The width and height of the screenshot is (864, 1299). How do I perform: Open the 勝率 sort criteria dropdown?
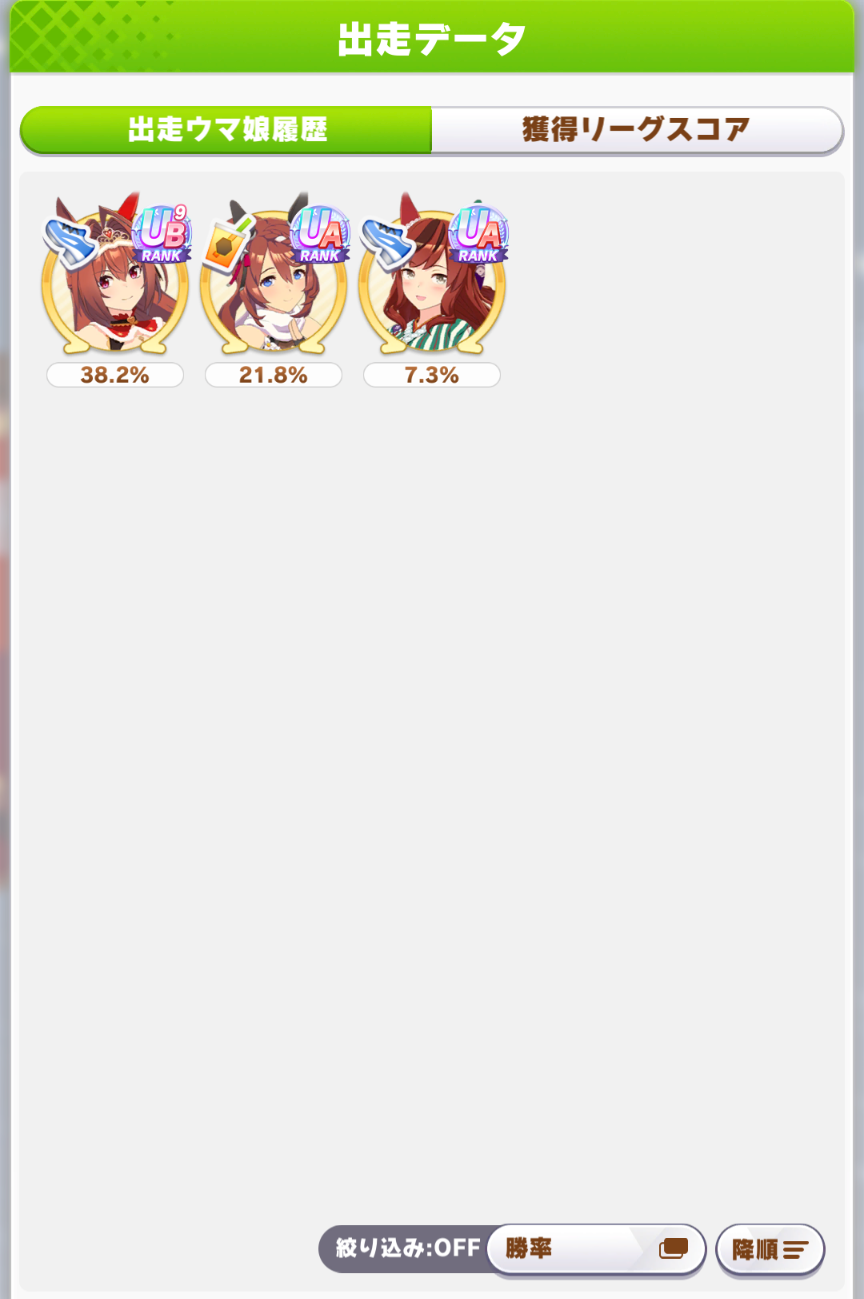pos(596,1249)
